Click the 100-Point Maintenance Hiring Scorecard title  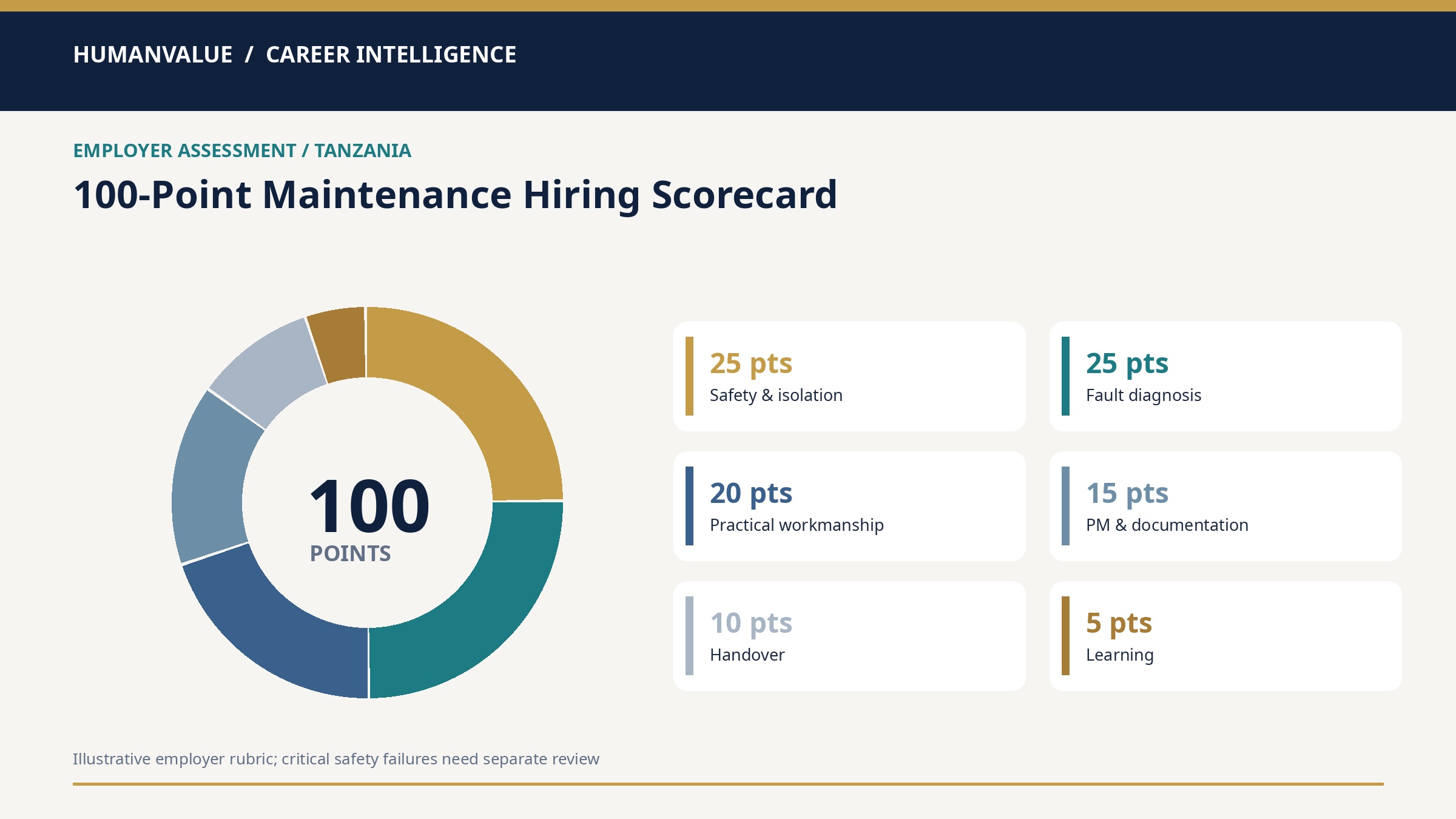(455, 195)
